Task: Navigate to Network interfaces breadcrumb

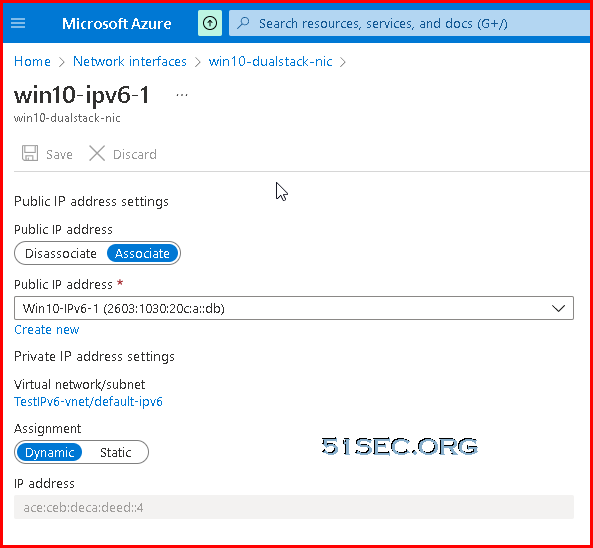Action: coord(130,61)
